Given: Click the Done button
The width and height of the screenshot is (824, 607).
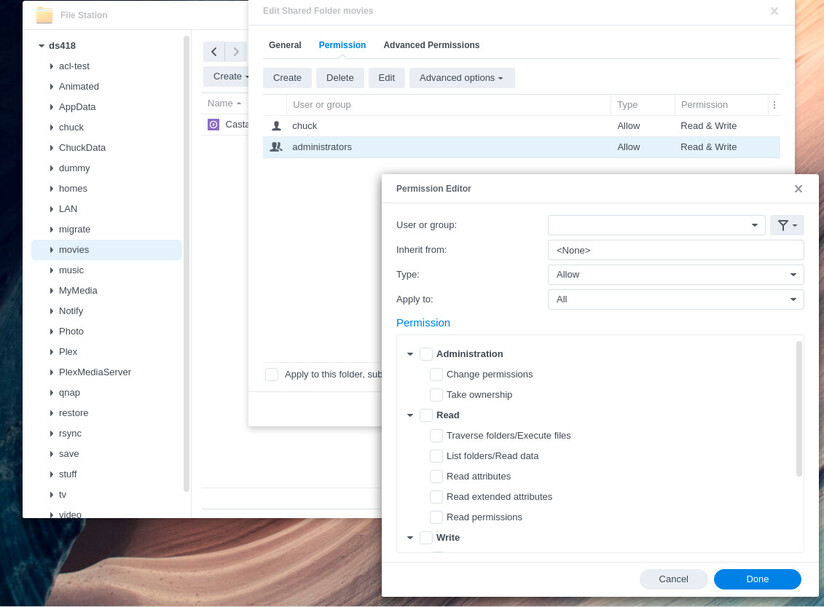Looking at the screenshot, I should (757, 579).
